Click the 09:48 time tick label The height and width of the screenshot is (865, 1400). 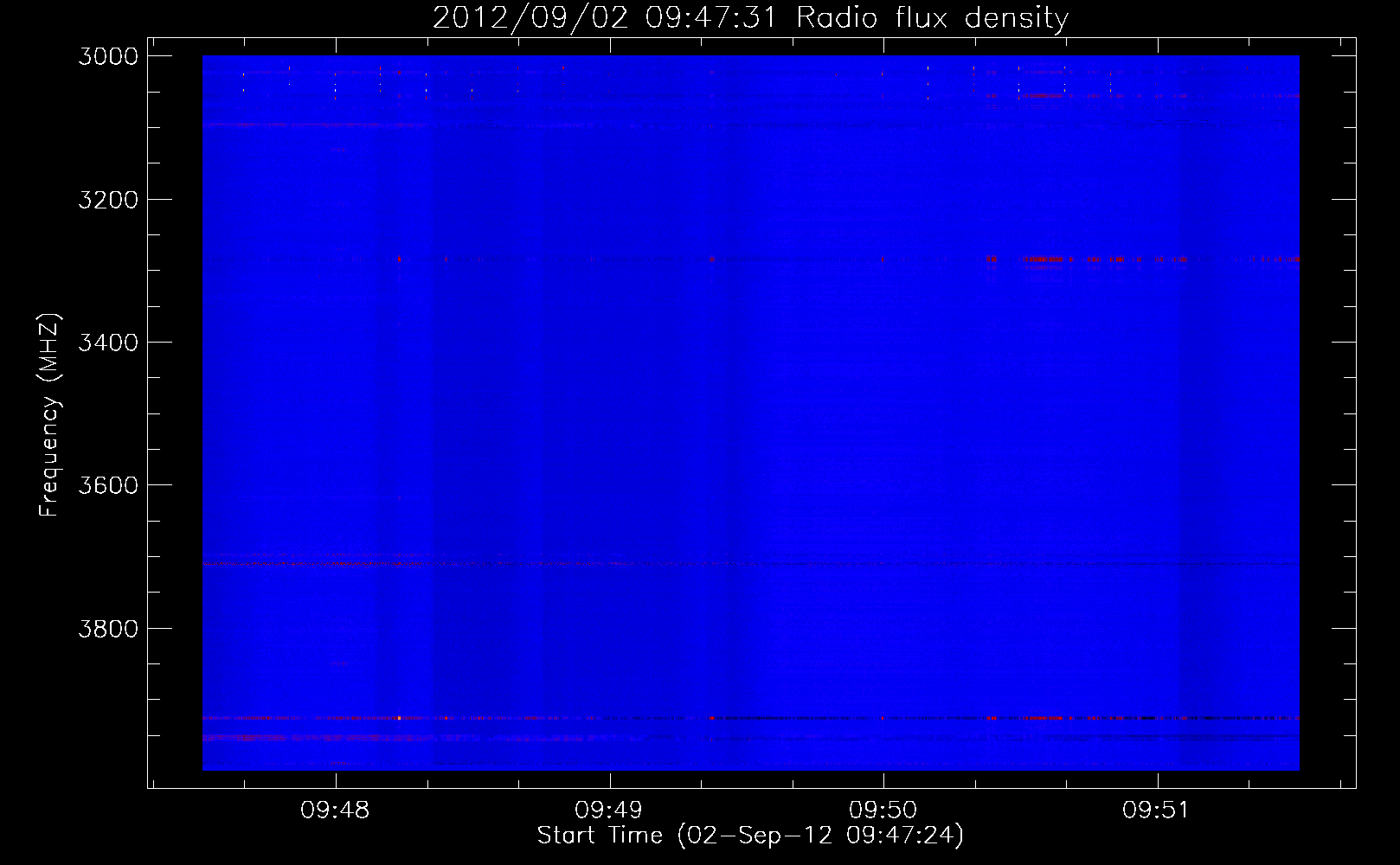(x=335, y=811)
